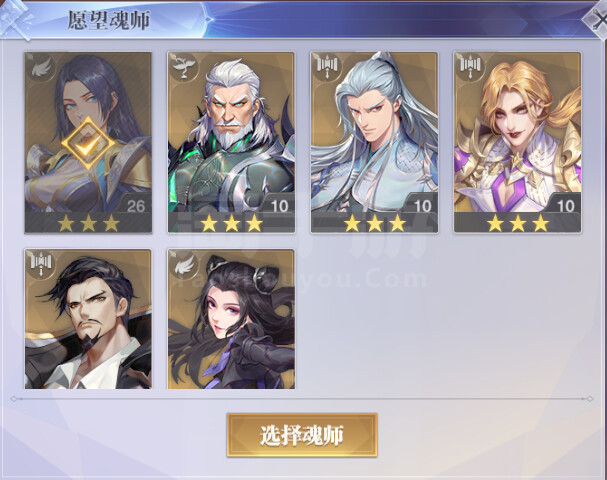Close the 愿望魂师 window

(598, 17)
